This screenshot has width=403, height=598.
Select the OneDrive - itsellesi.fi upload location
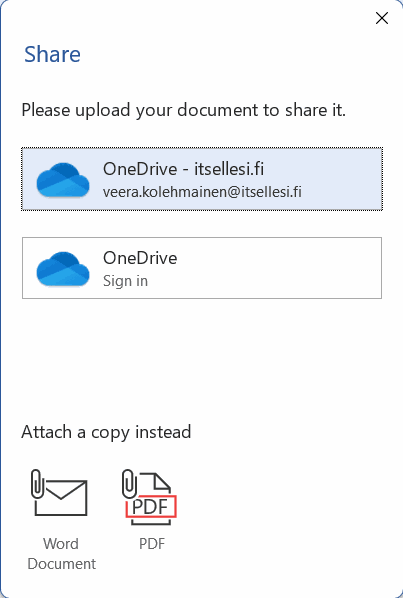coord(202,179)
